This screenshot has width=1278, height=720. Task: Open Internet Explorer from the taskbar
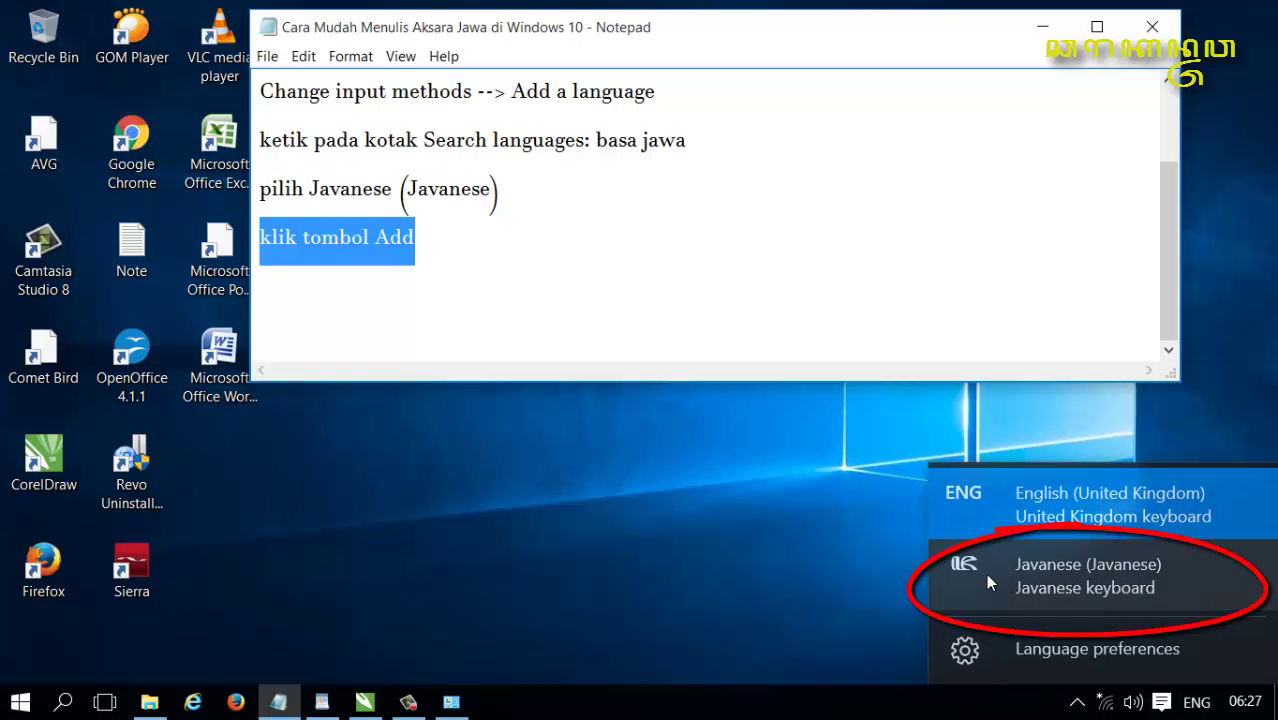[193, 702]
